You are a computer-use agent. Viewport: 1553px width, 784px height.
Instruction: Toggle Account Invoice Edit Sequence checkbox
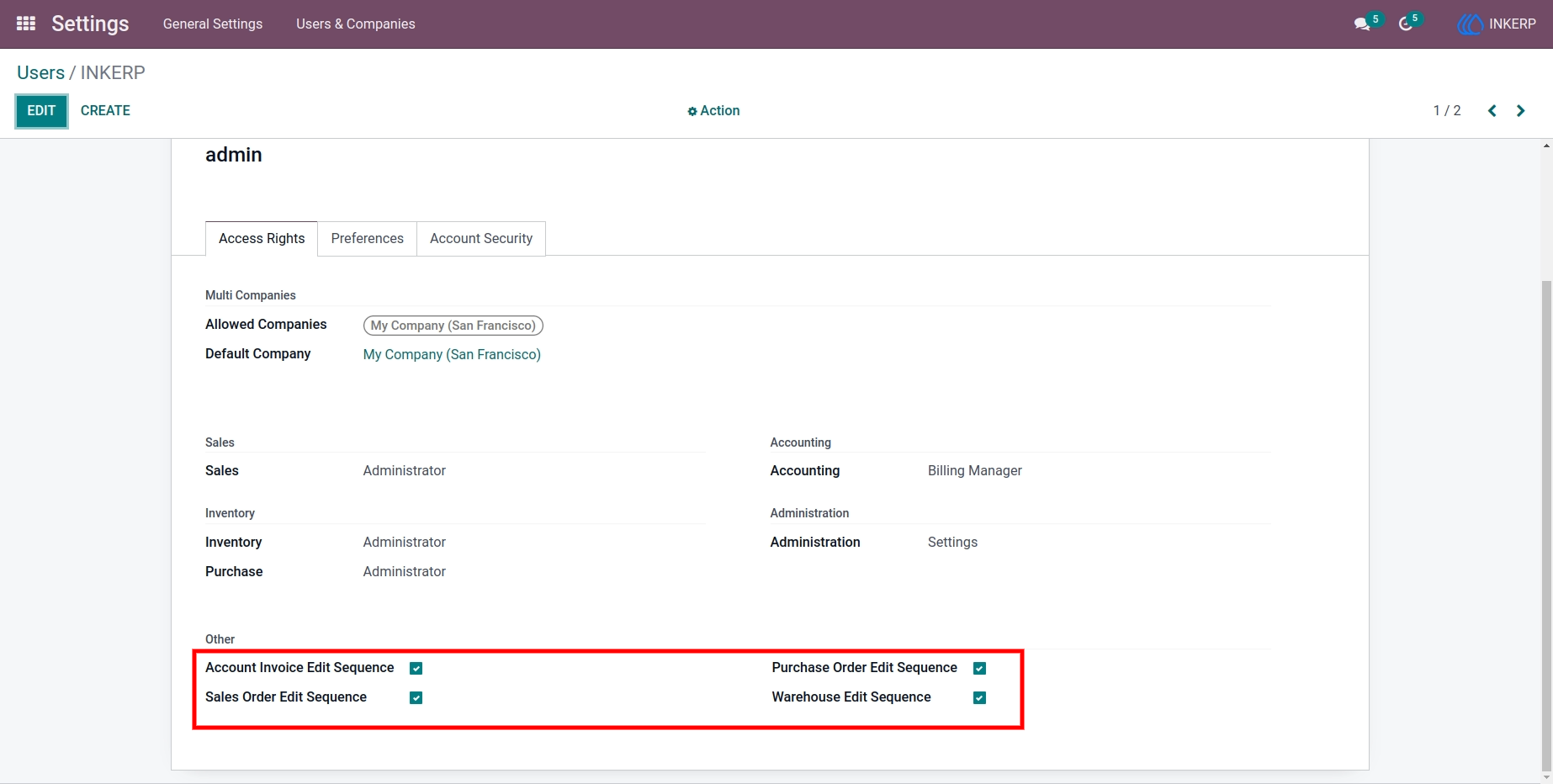[416, 668]
